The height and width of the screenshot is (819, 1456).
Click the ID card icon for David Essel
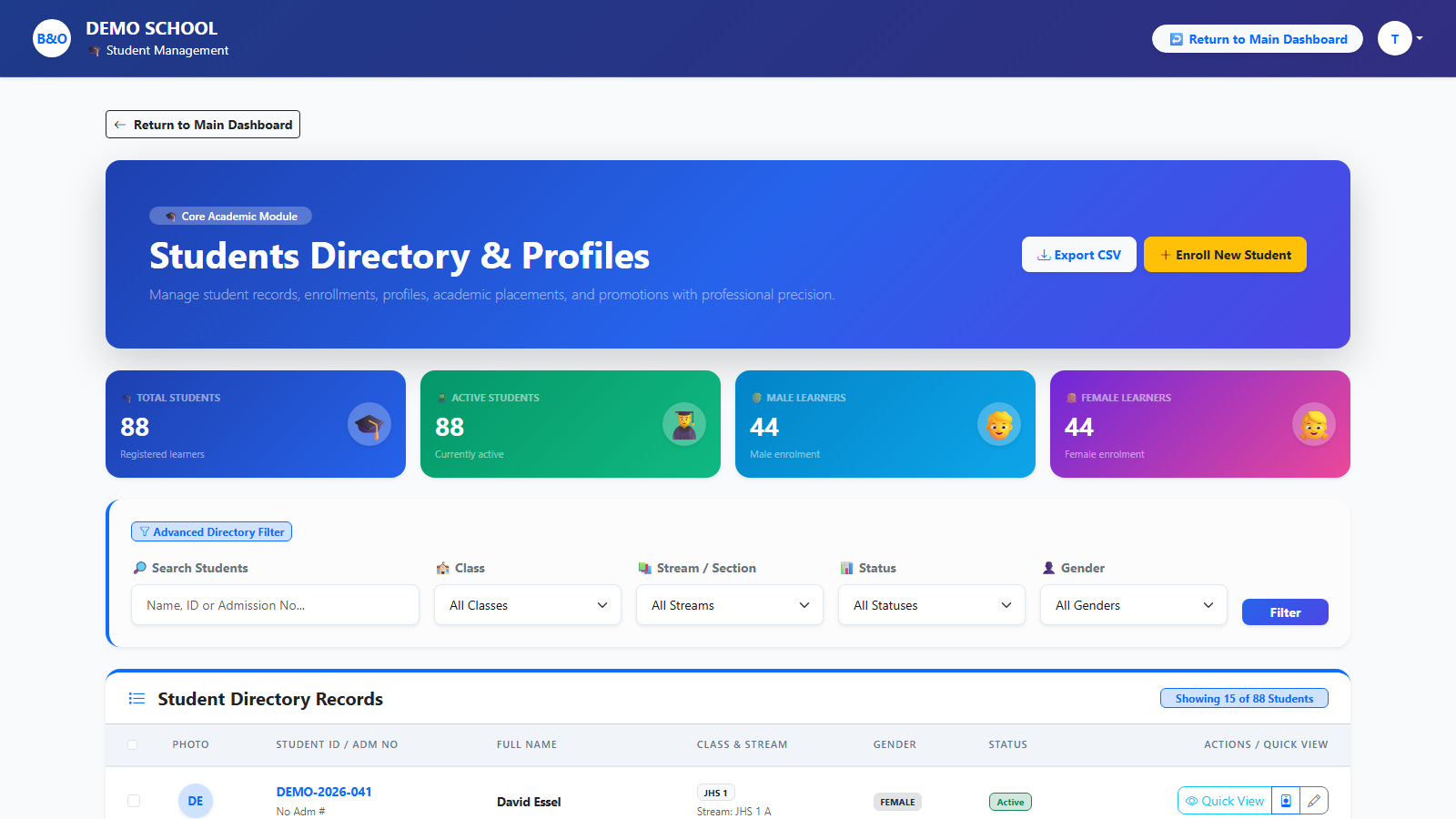1286,801
